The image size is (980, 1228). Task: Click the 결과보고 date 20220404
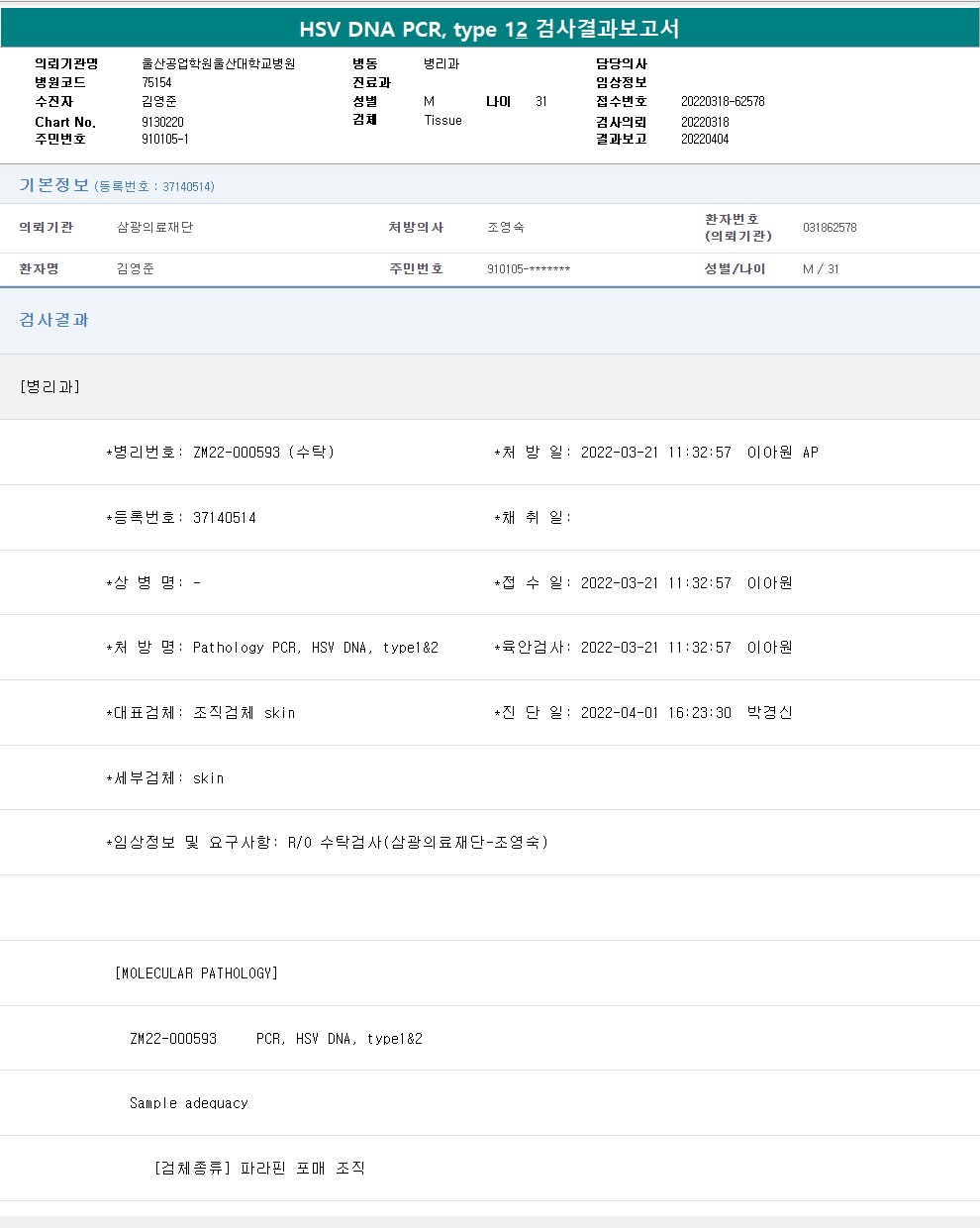(x=704, y=140)
